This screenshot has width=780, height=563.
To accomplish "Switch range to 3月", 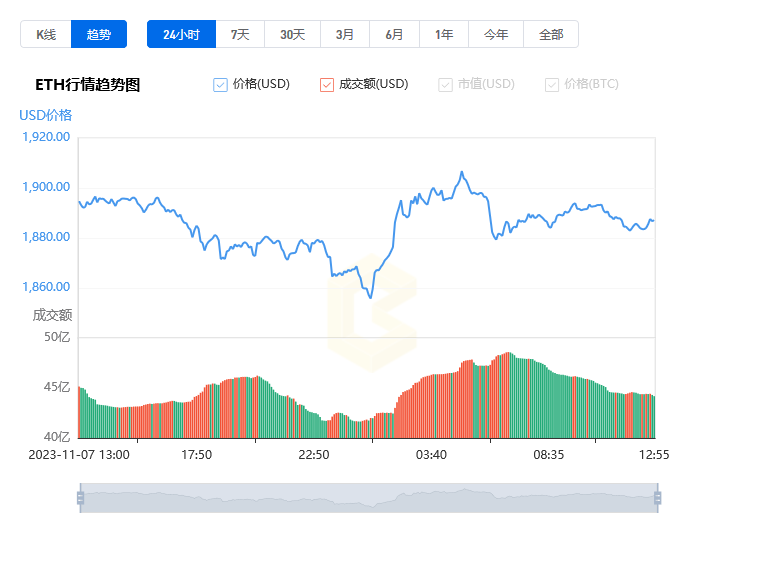I will pos(345,34).
